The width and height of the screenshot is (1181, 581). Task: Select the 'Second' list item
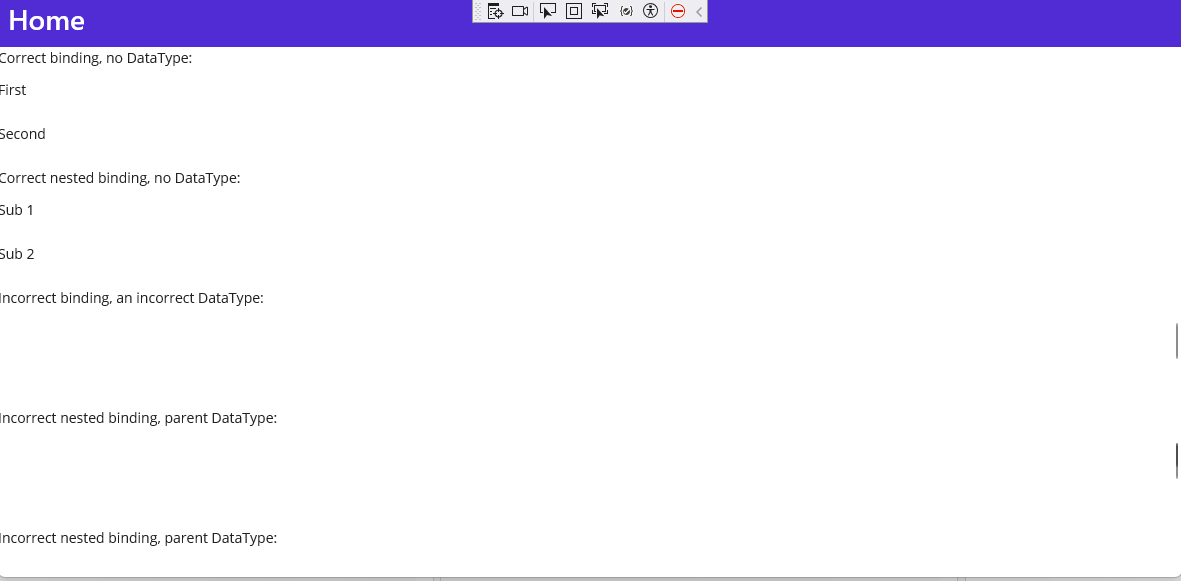point(22,133)
